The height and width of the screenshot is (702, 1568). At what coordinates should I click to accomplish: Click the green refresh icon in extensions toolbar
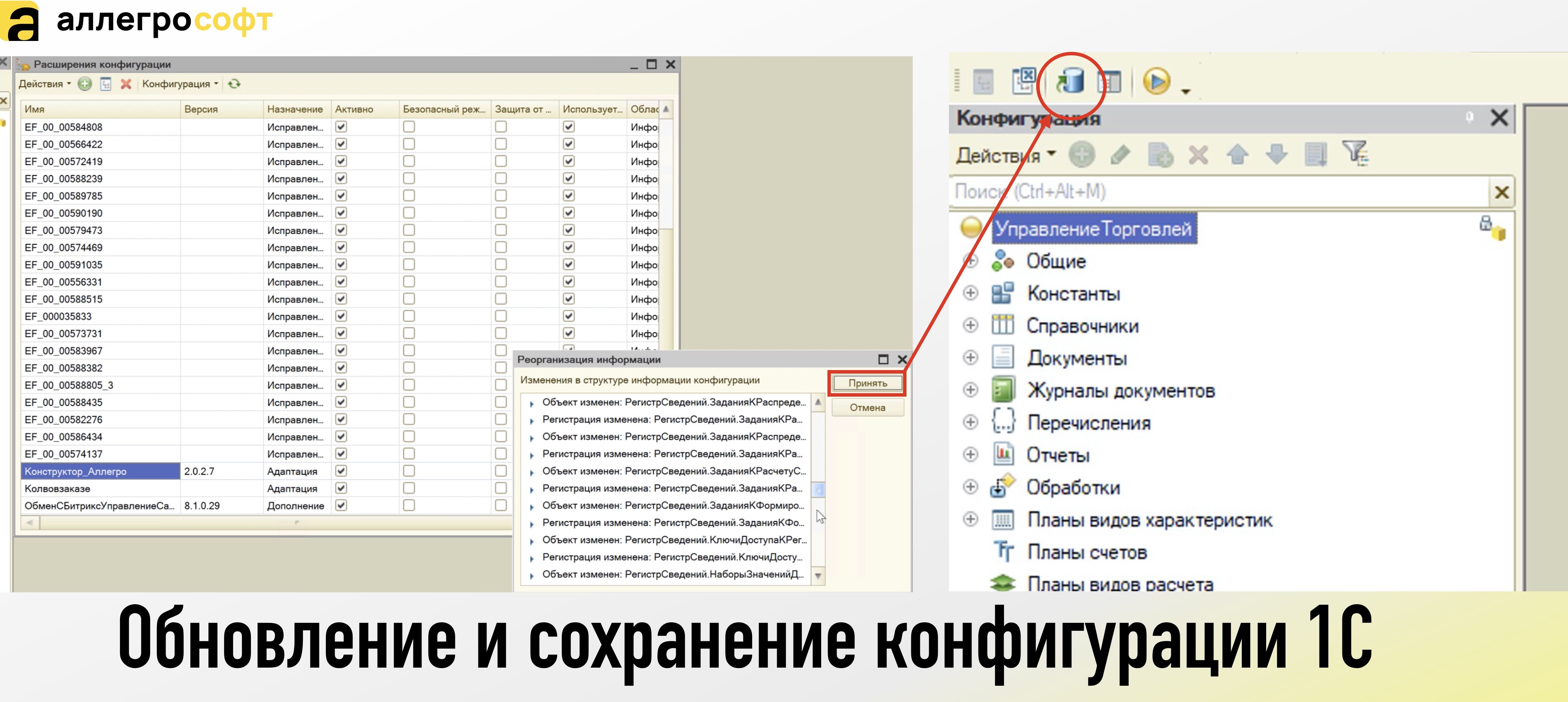click(x=234, y=84)
